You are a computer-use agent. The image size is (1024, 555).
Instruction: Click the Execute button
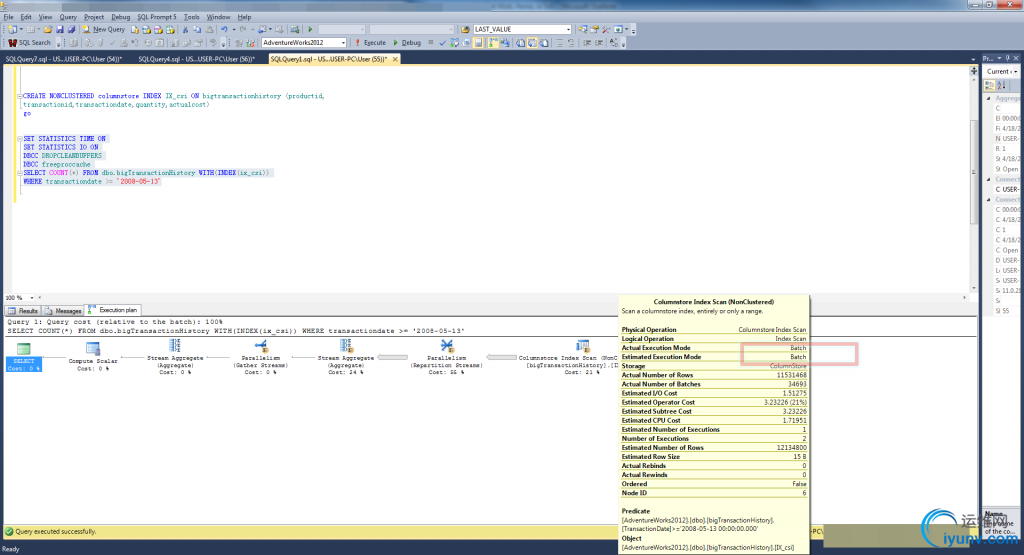click(370, 42)
